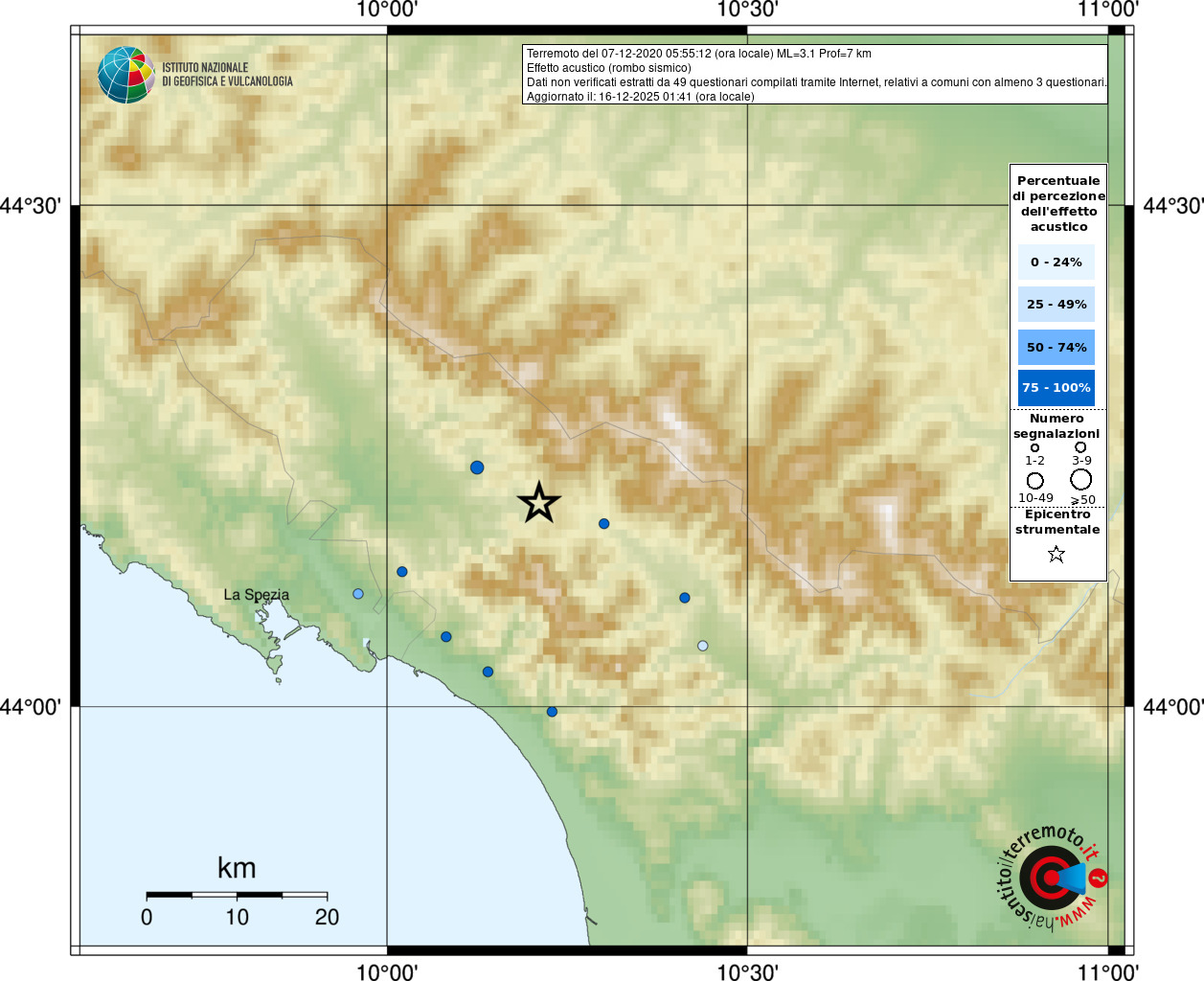The image size is (1204, 981).
Task: Click the epicenter star in the legend
Action: [x=1056, y=554]
